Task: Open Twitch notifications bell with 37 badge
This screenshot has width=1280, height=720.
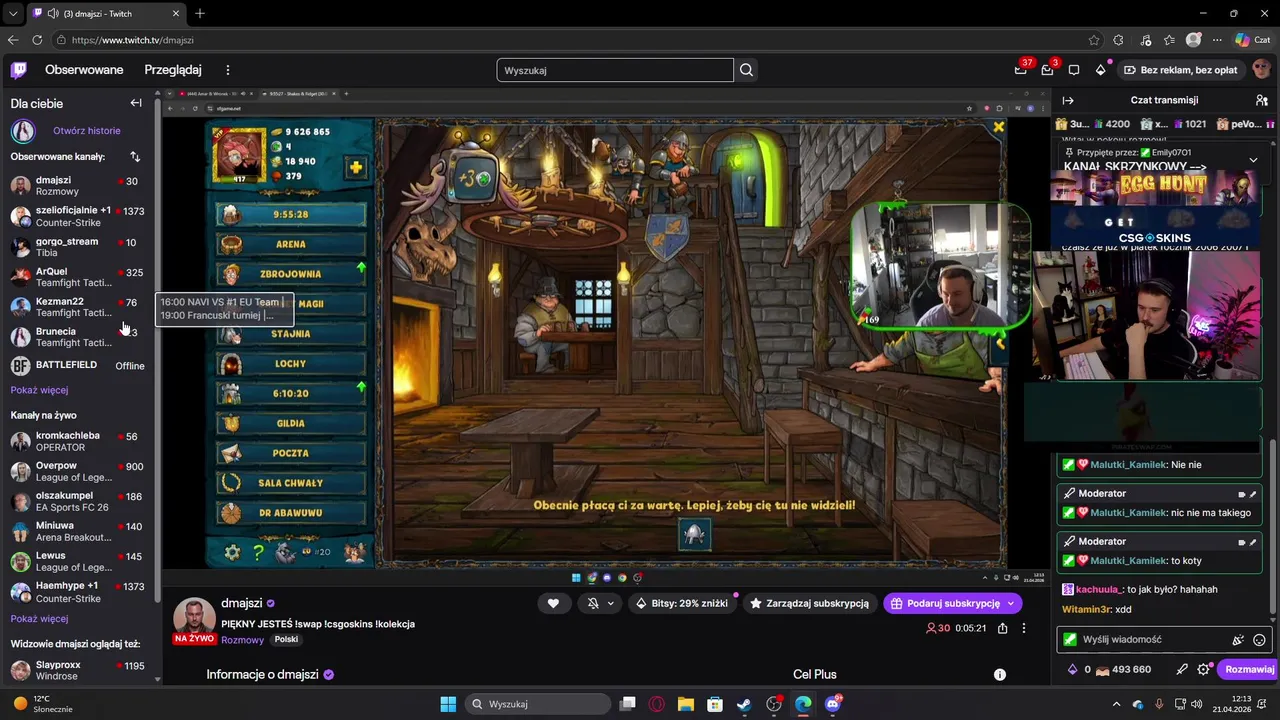Action: (1020, 70)
